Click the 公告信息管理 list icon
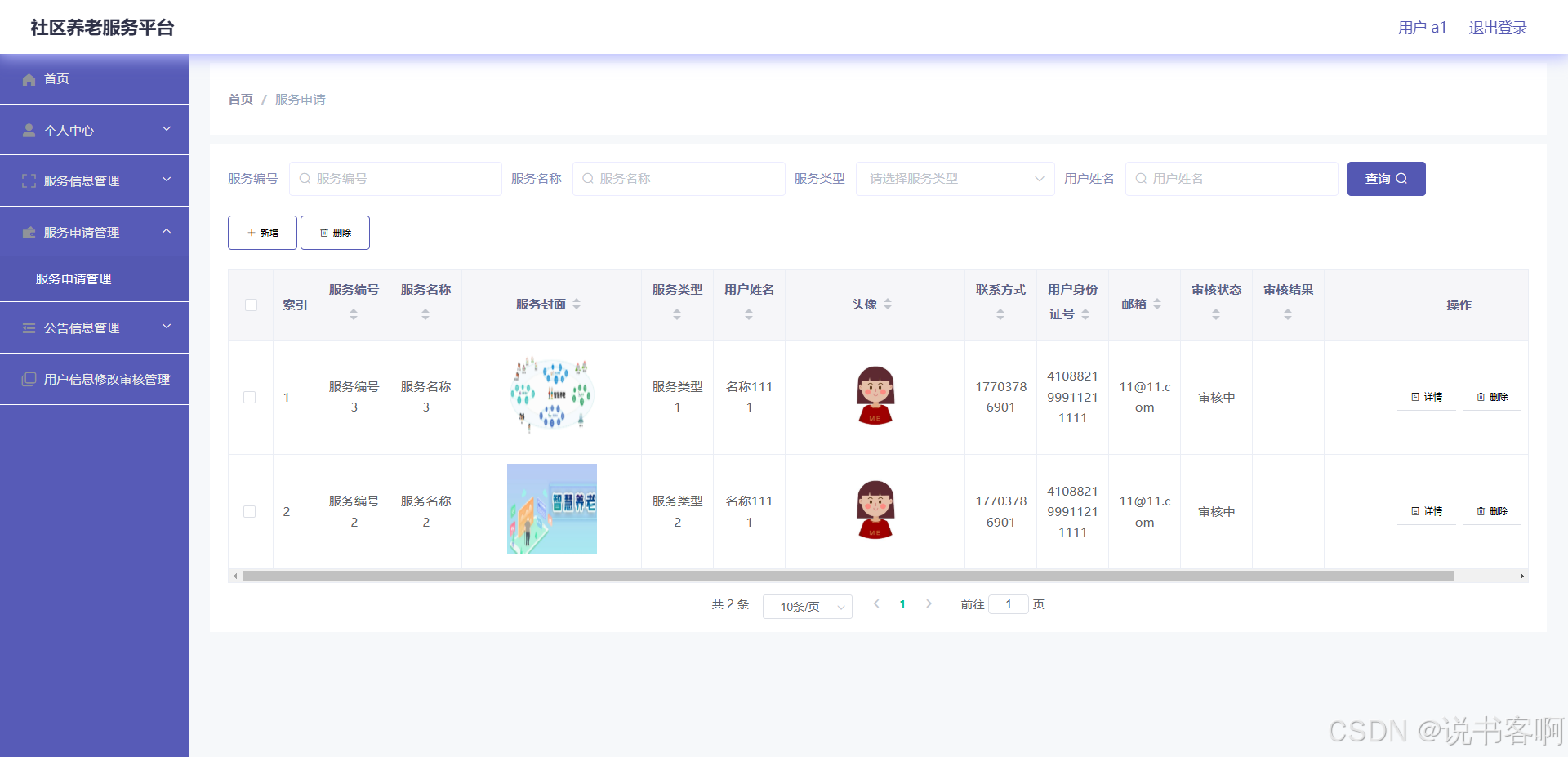1568x757 pixels. coord(29,327)
